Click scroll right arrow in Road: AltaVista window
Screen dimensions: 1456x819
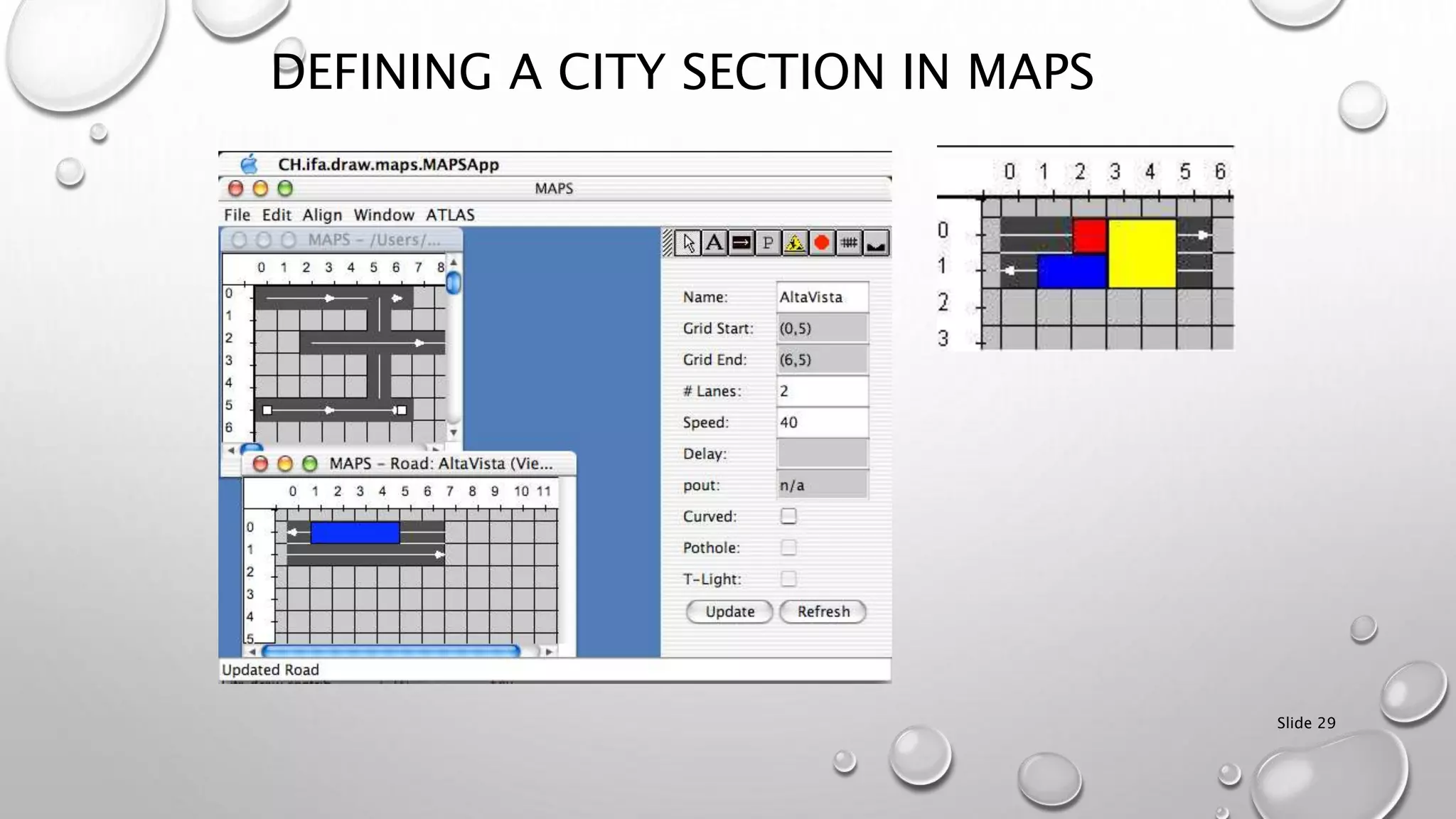coord(548,651)
